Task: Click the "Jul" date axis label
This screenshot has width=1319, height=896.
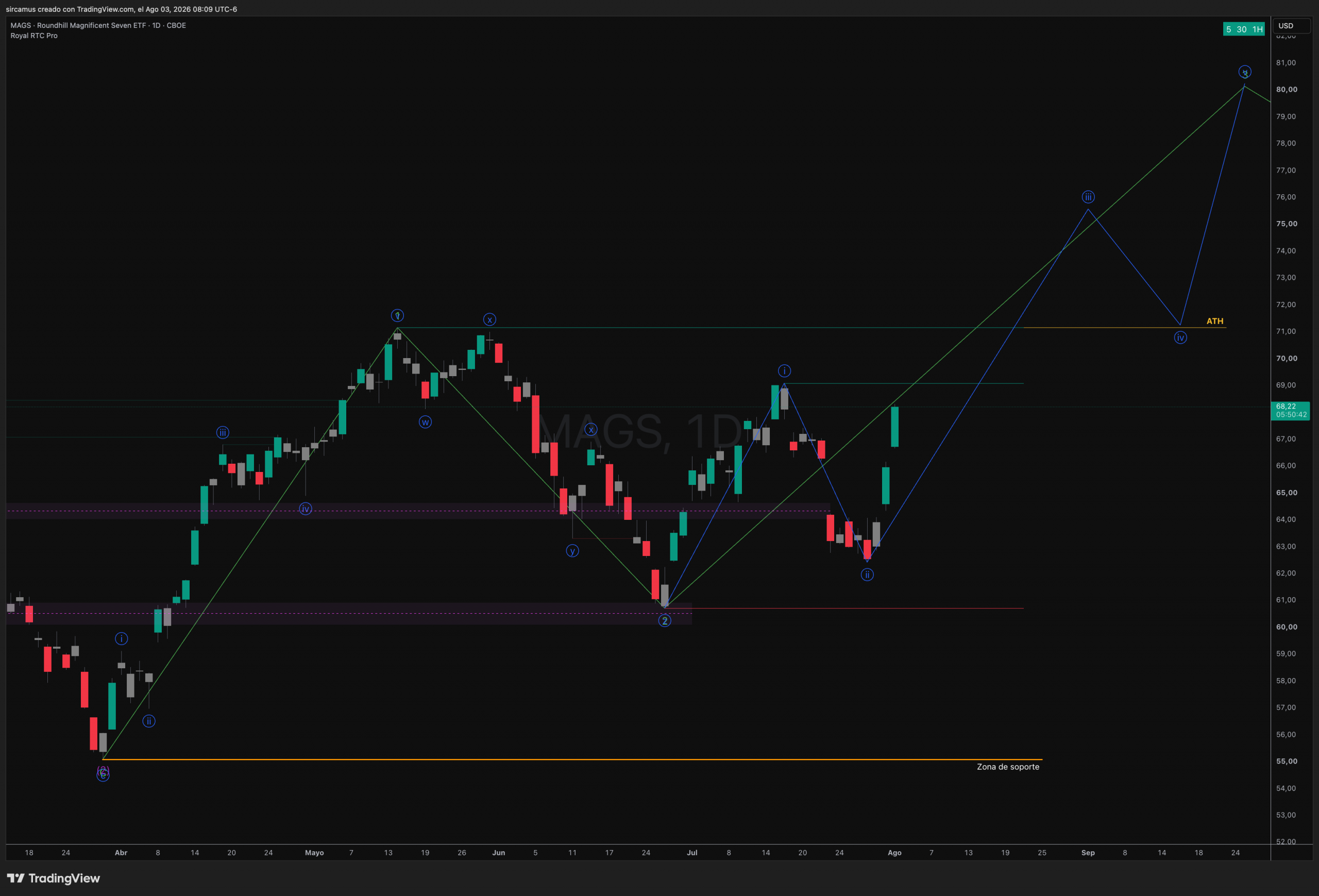Action: tap(692, 853)
